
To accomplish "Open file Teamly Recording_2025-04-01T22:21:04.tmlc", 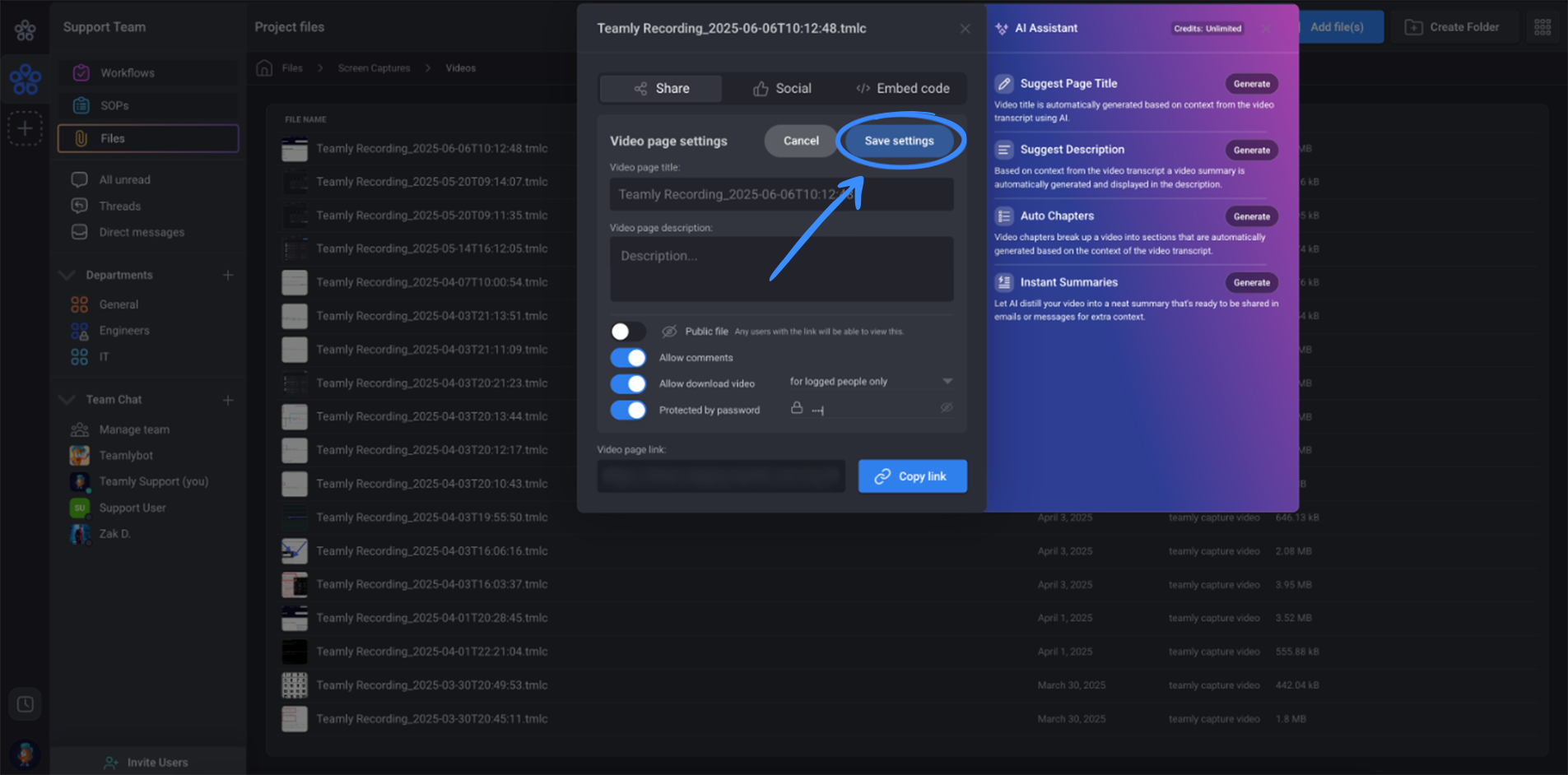I will pos(431,652).
